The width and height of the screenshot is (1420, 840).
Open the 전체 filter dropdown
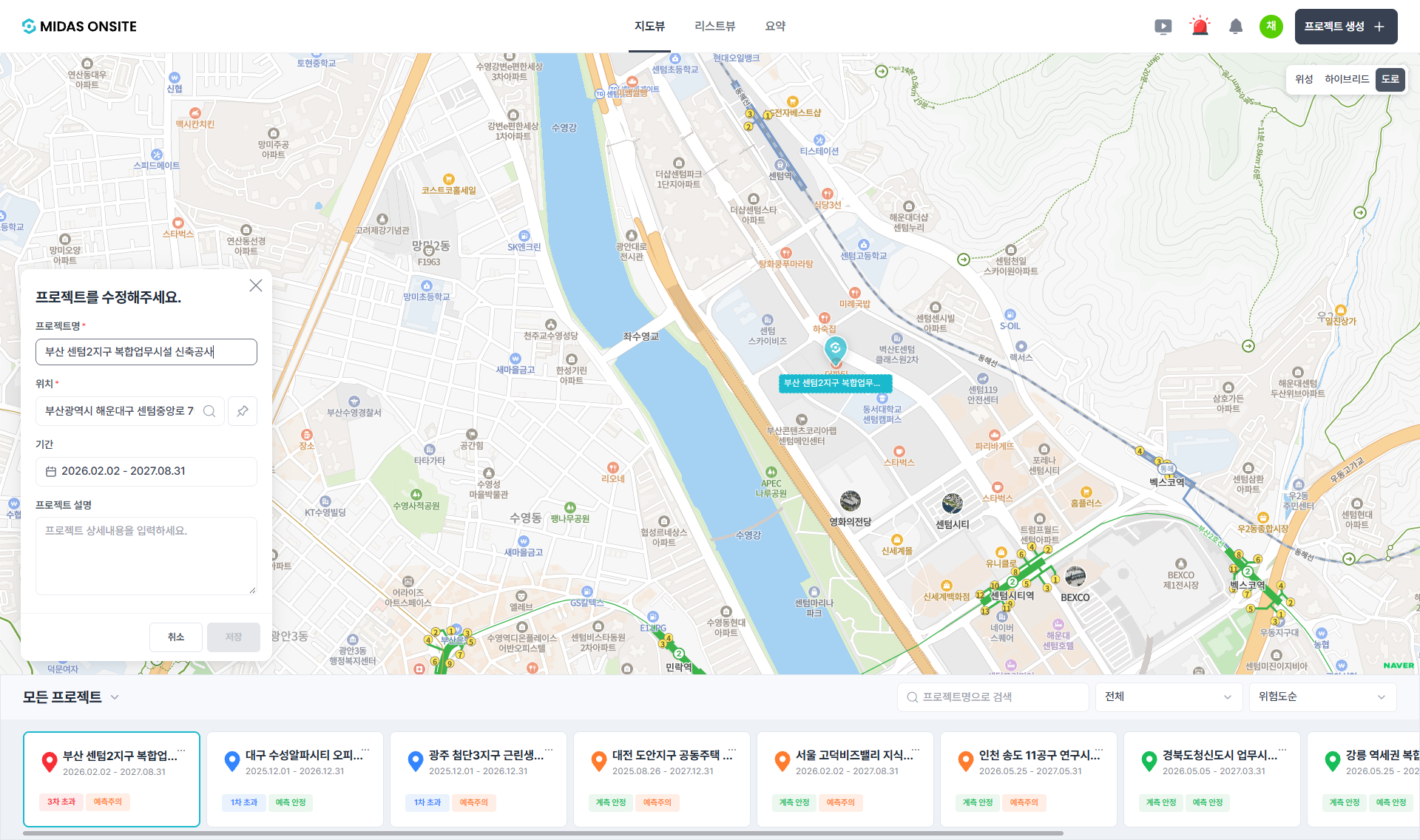tap(1168, 697)
